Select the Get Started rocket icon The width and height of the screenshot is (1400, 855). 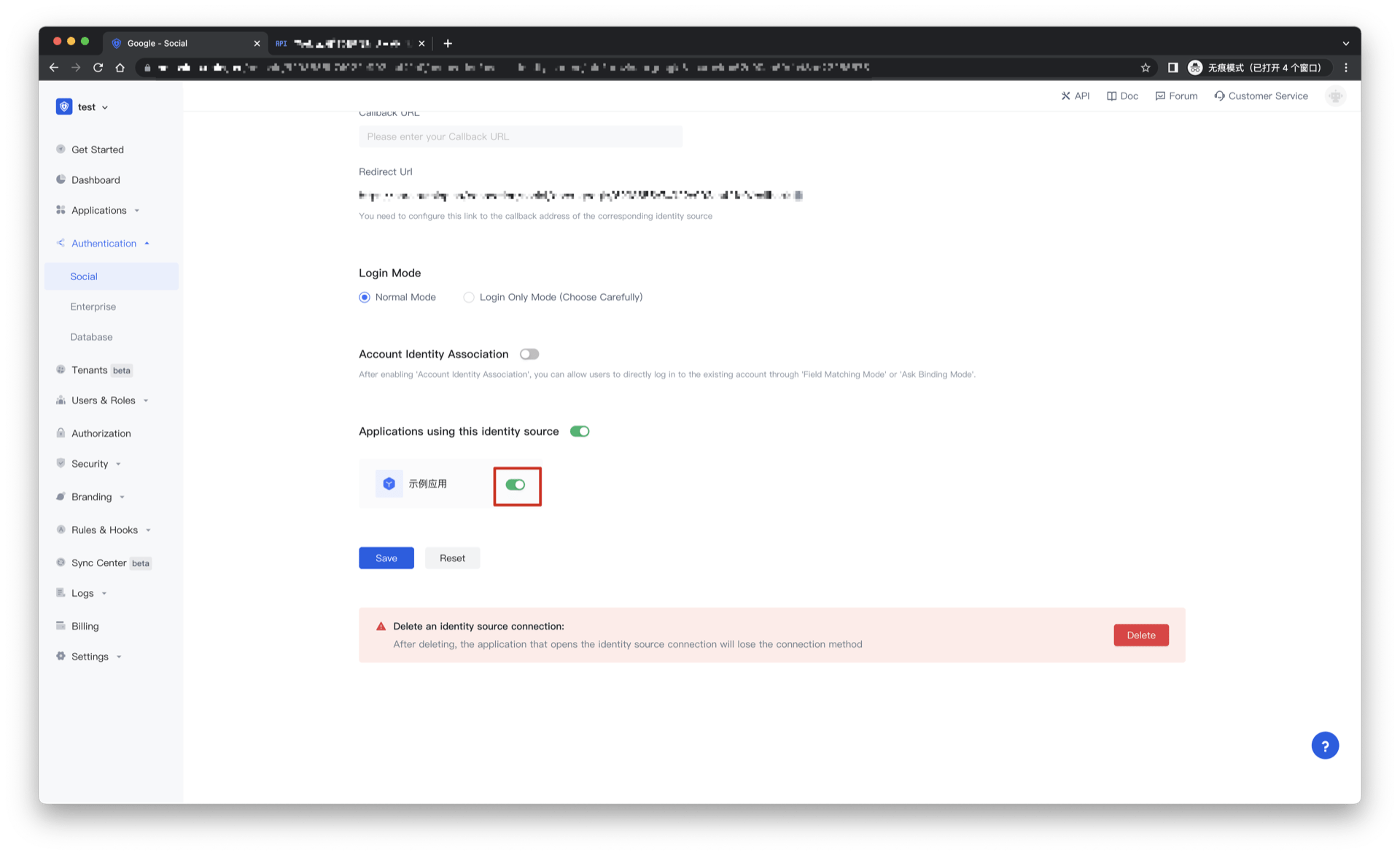(61, 149)
